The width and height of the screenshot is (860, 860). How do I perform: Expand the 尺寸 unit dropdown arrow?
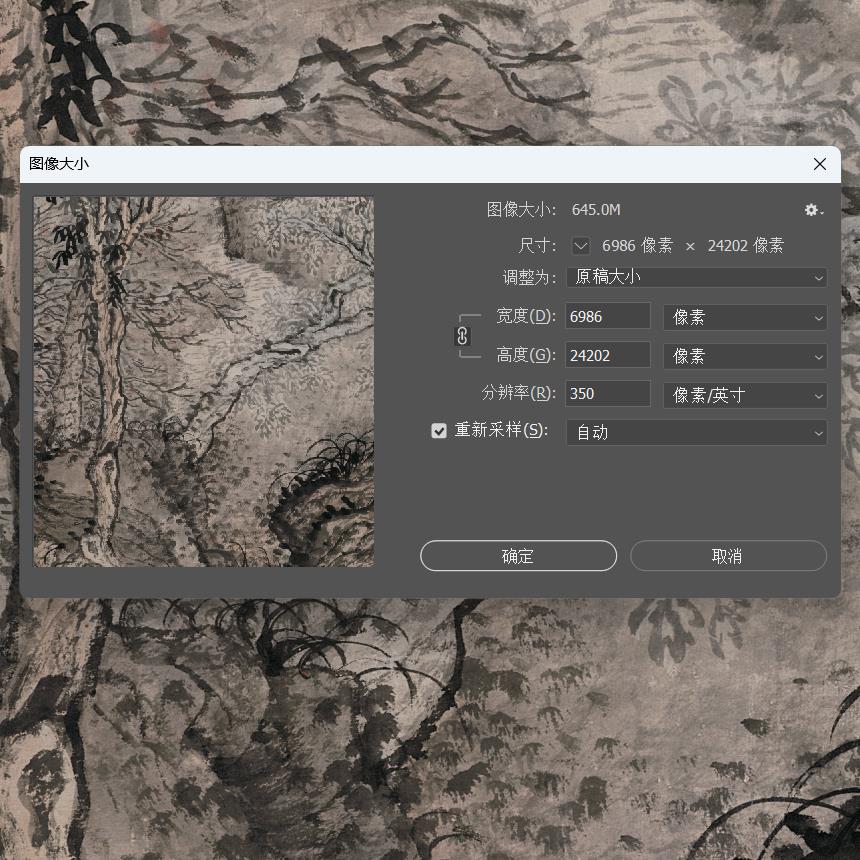pyautogui.click(x=581, y=246)
